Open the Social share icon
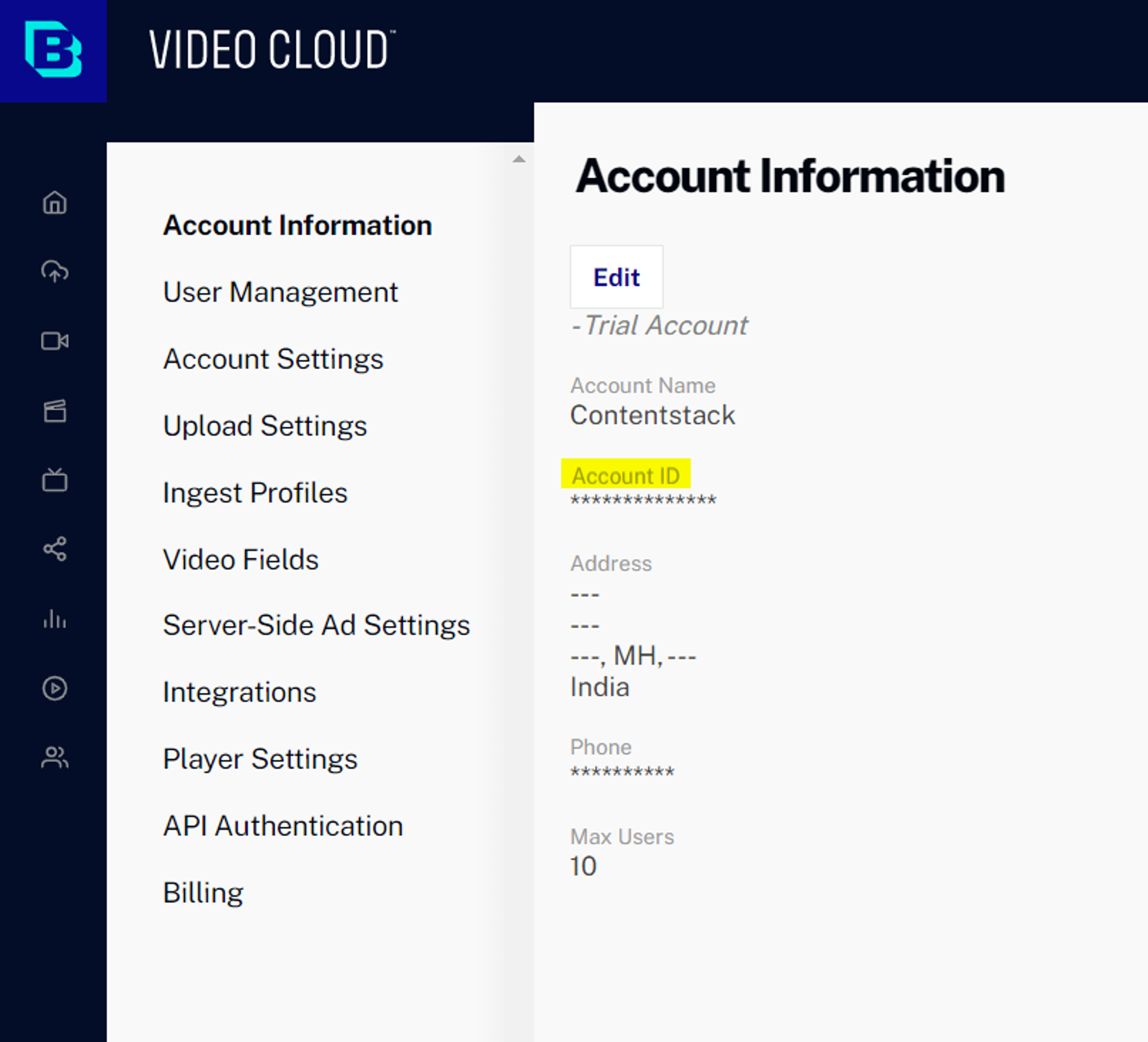This screenshot has height=1042, width=1148. (55, 549)
